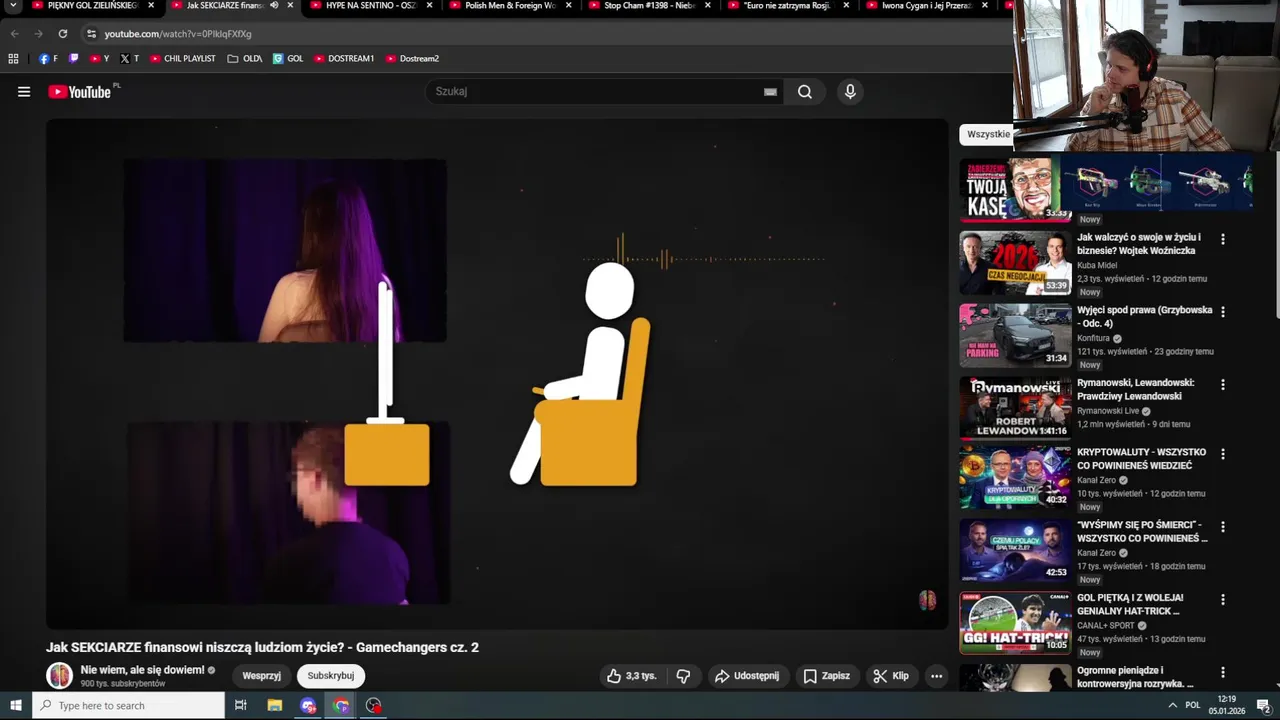
Task: Reload the page
Action: pos(62,34)
